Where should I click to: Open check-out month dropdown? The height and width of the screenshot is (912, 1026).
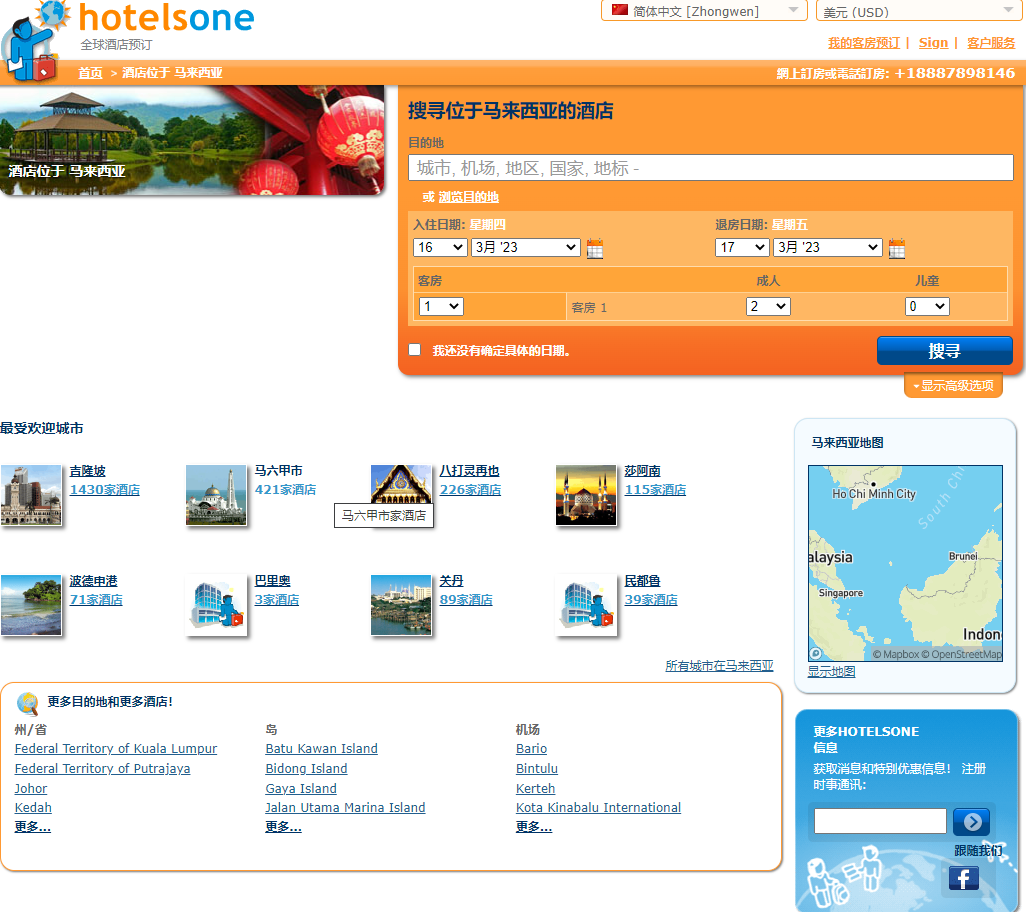click(828, 247)
